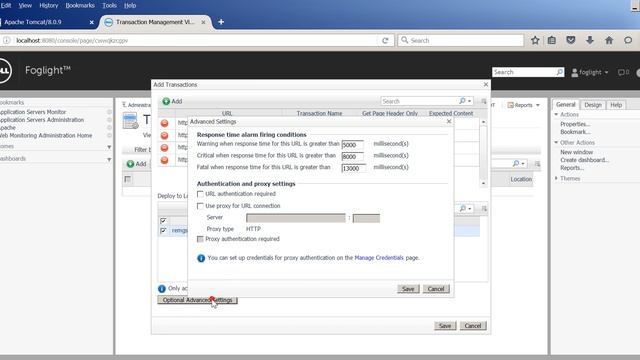
Task: Enable Use proxy for URL connection
Action: coord(200,206)
